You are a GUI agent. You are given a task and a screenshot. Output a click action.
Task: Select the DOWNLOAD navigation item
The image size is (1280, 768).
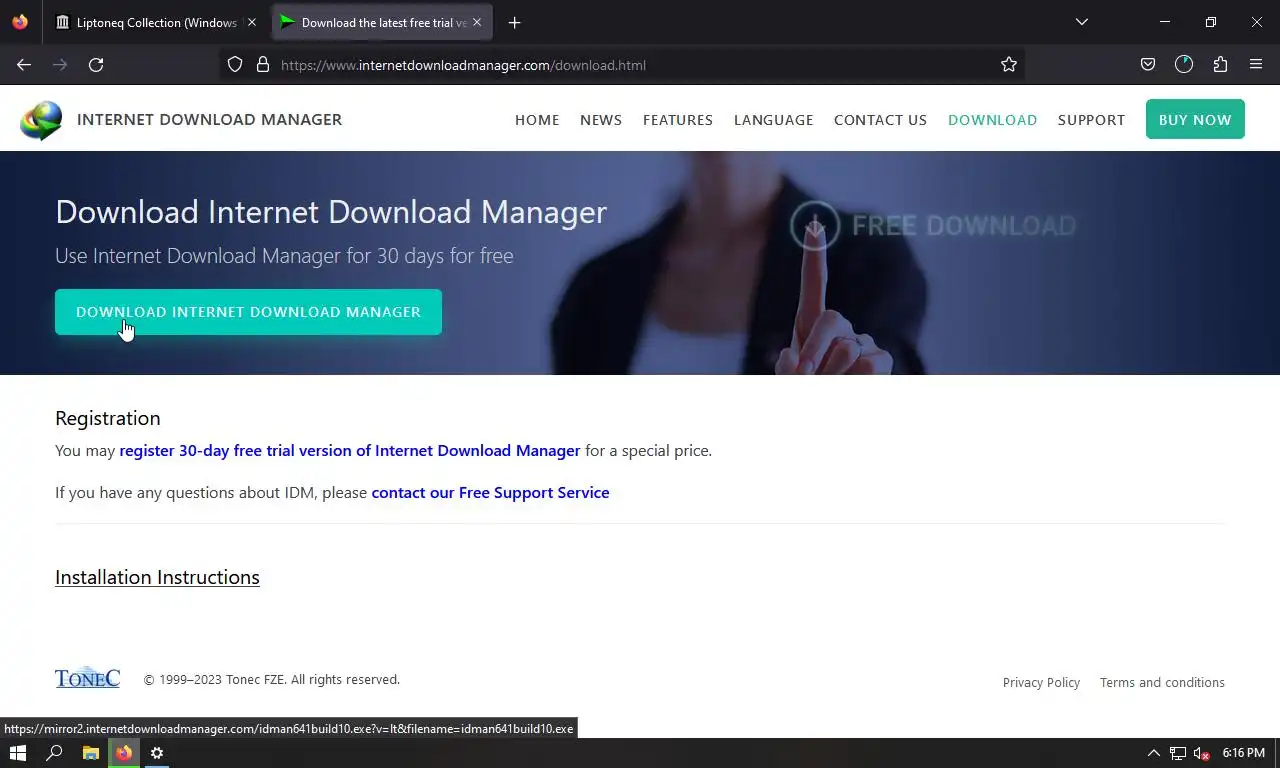coord(992,120)
